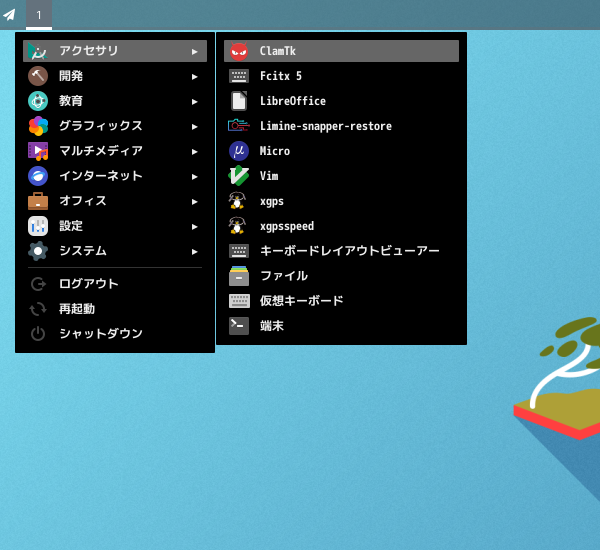Click the キーボードレイアウトビューアー label text
The width and height of the screenshot is (600, 550).
(349, 251)
